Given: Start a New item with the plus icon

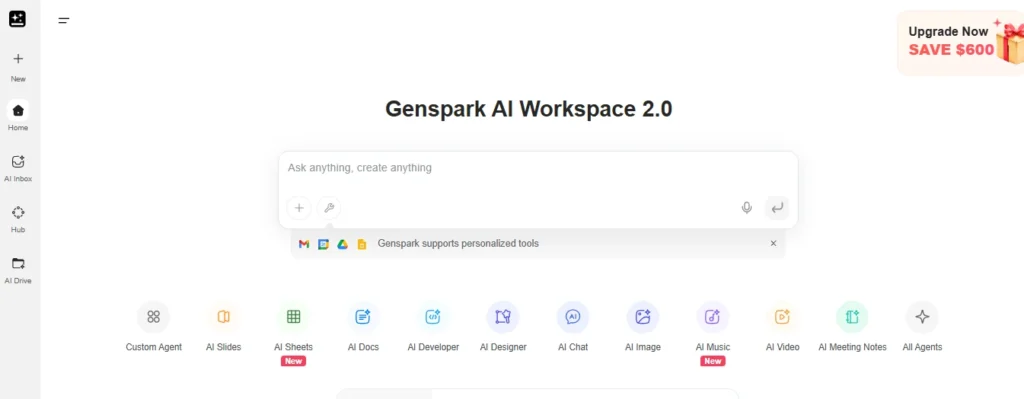Looking at the screenshot, I should 18,59.
